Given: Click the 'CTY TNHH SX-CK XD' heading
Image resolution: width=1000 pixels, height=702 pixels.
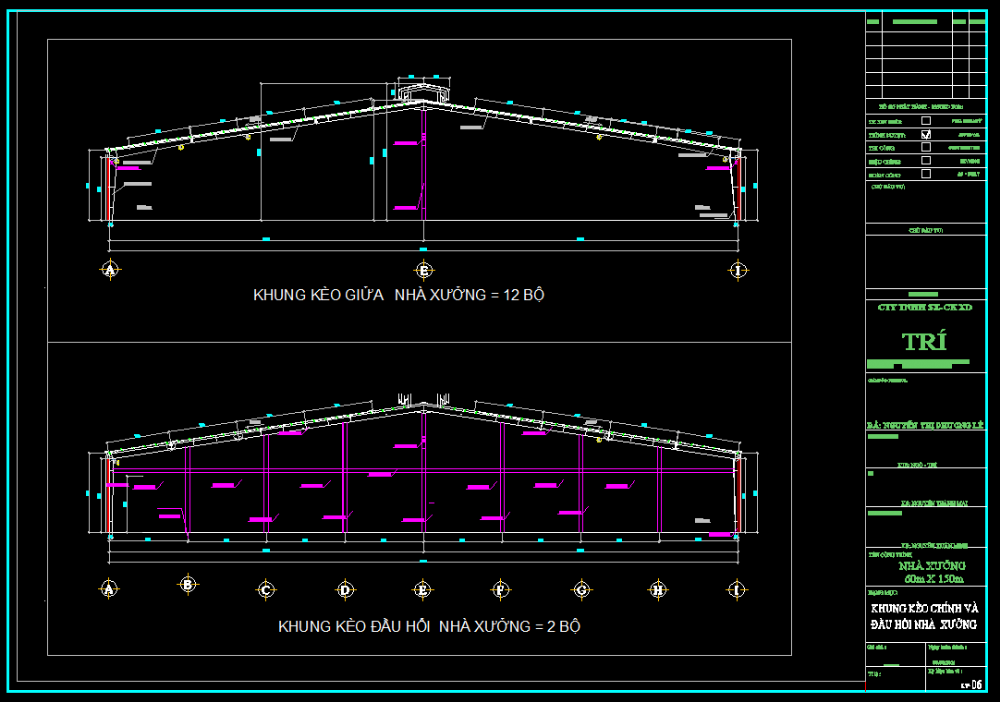Looking at the screenshot, I should tap(925, 307).
